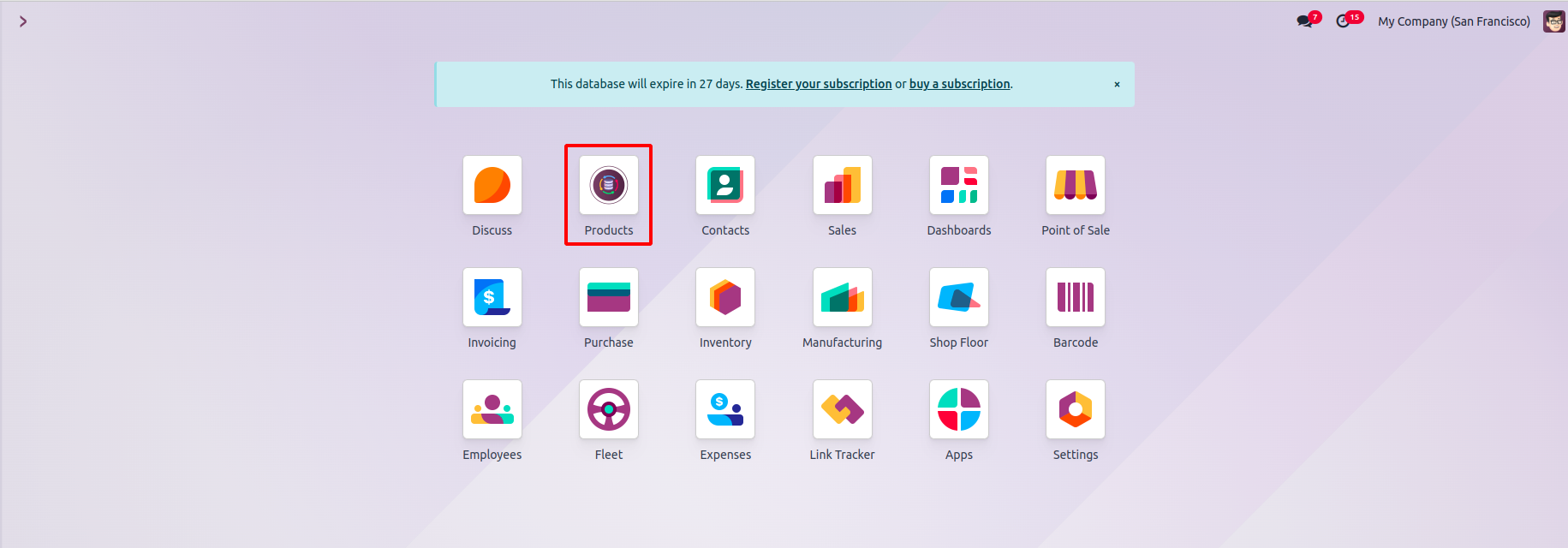
Task: Click the Register your subscription link
Action: coord(819,84)
